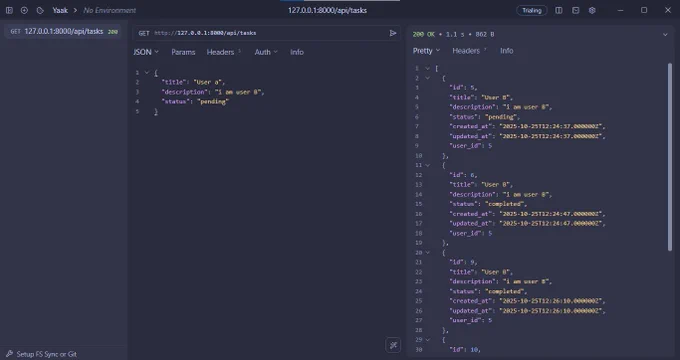The width and height of the screenshot is (680, 360).
Task: Collapse response line 20 fold arrow
Action: [x=427, y=252]
